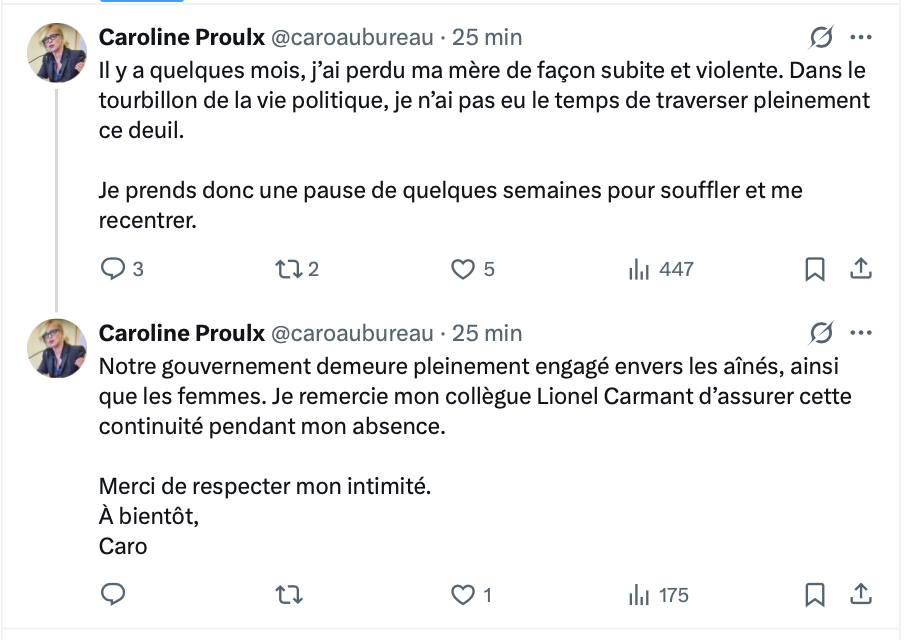Bookmark the second tweet
The height and width of the screenshot is (640, 918).
tap(815, 595)
